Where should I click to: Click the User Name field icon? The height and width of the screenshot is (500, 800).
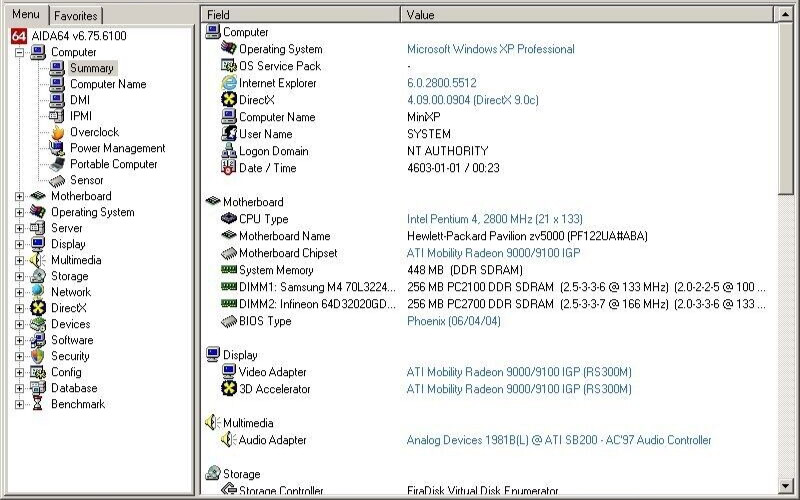coord(229,134)
